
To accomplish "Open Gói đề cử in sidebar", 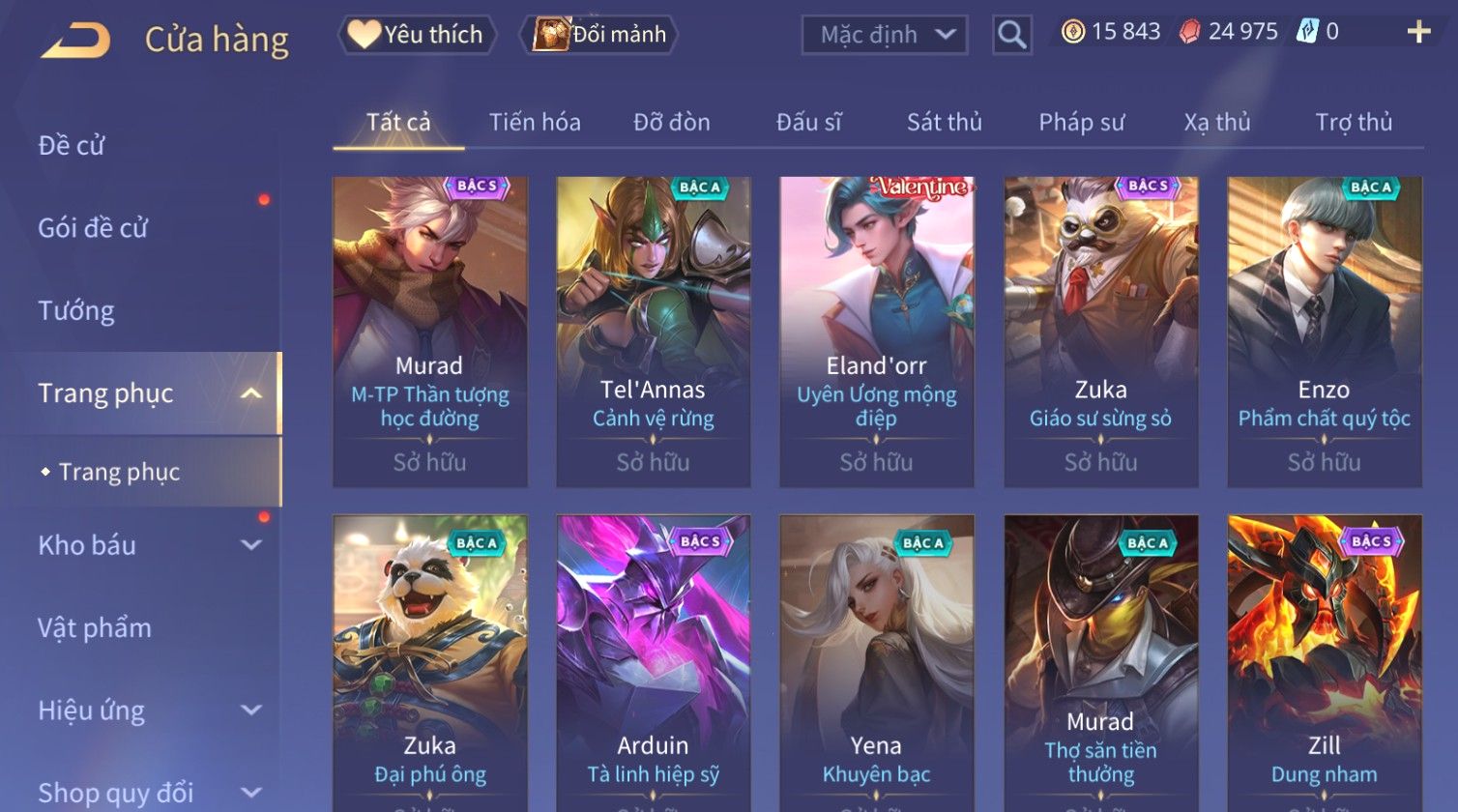I will (x=93, y=228).
